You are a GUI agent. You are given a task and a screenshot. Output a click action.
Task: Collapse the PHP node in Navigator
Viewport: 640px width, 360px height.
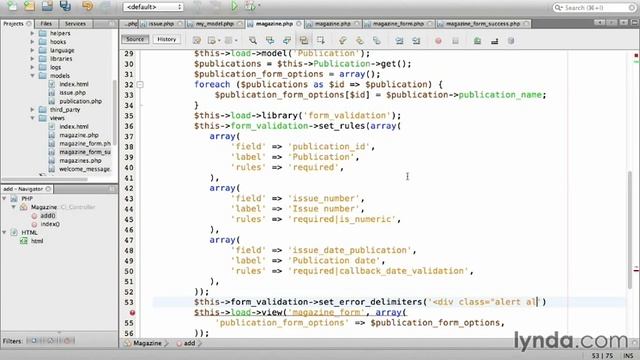point(4,198)
